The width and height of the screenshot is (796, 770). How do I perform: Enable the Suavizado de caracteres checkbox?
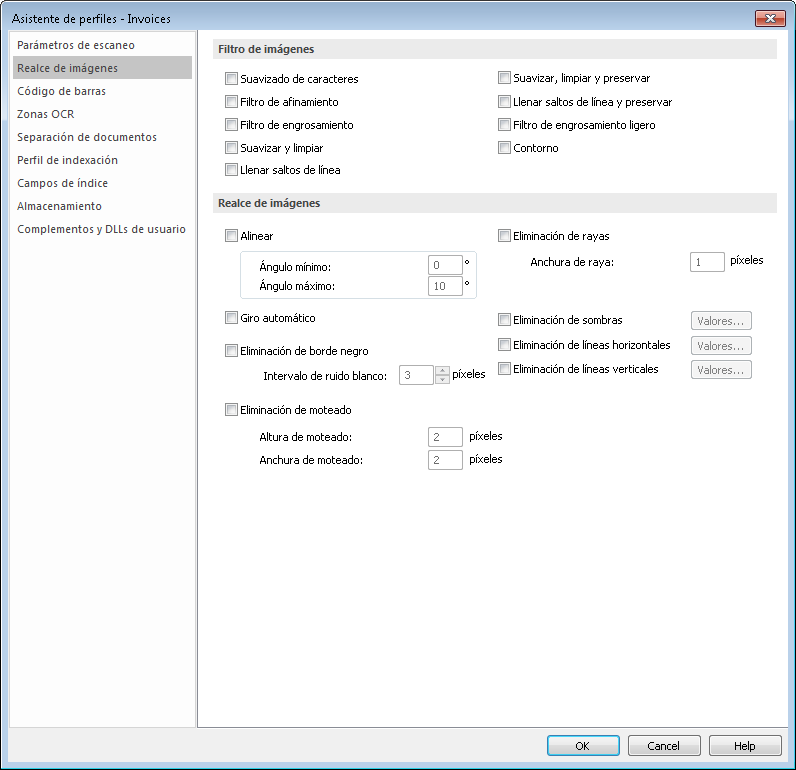pos(232,79)
